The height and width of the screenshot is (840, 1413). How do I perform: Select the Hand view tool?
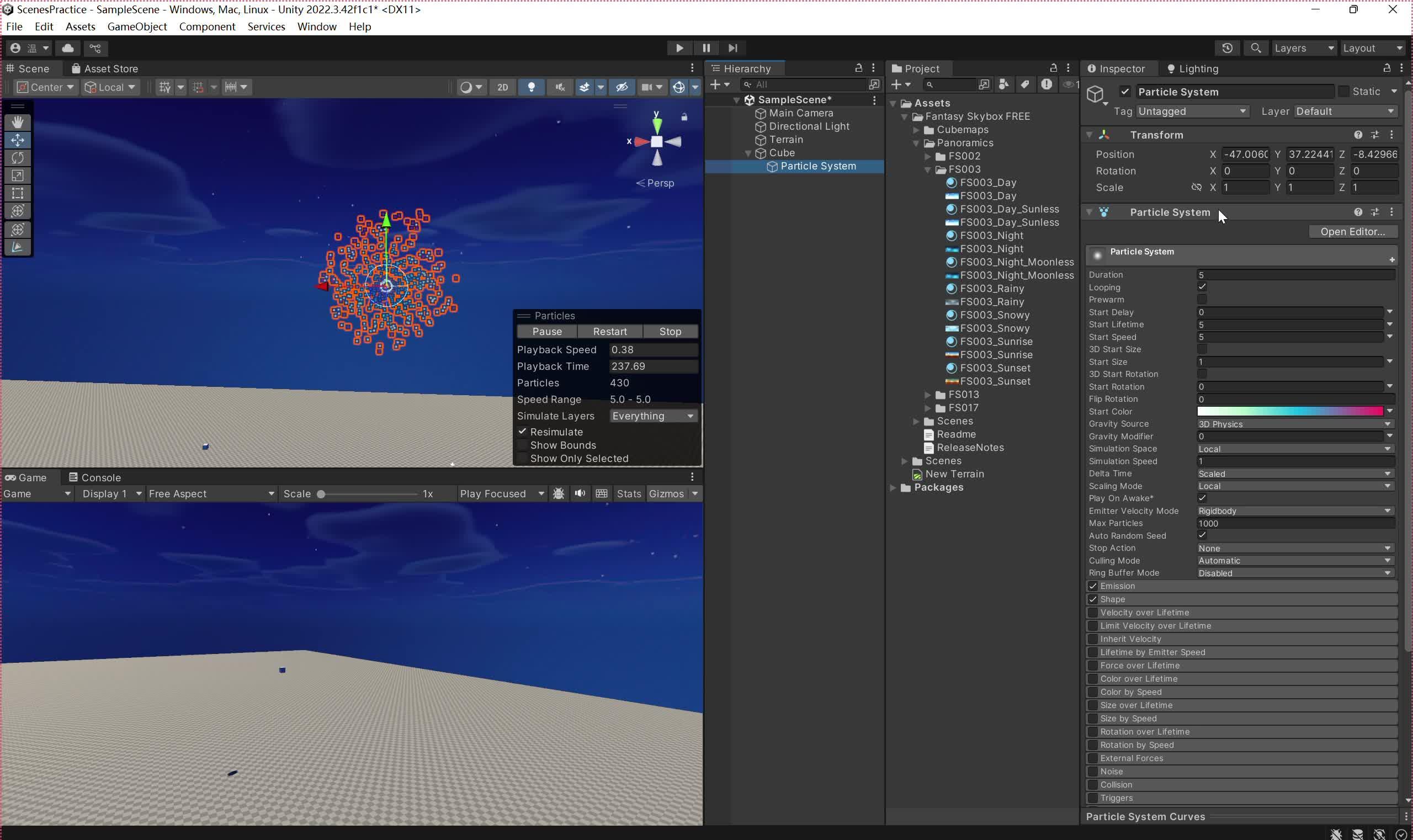(18, 122)
